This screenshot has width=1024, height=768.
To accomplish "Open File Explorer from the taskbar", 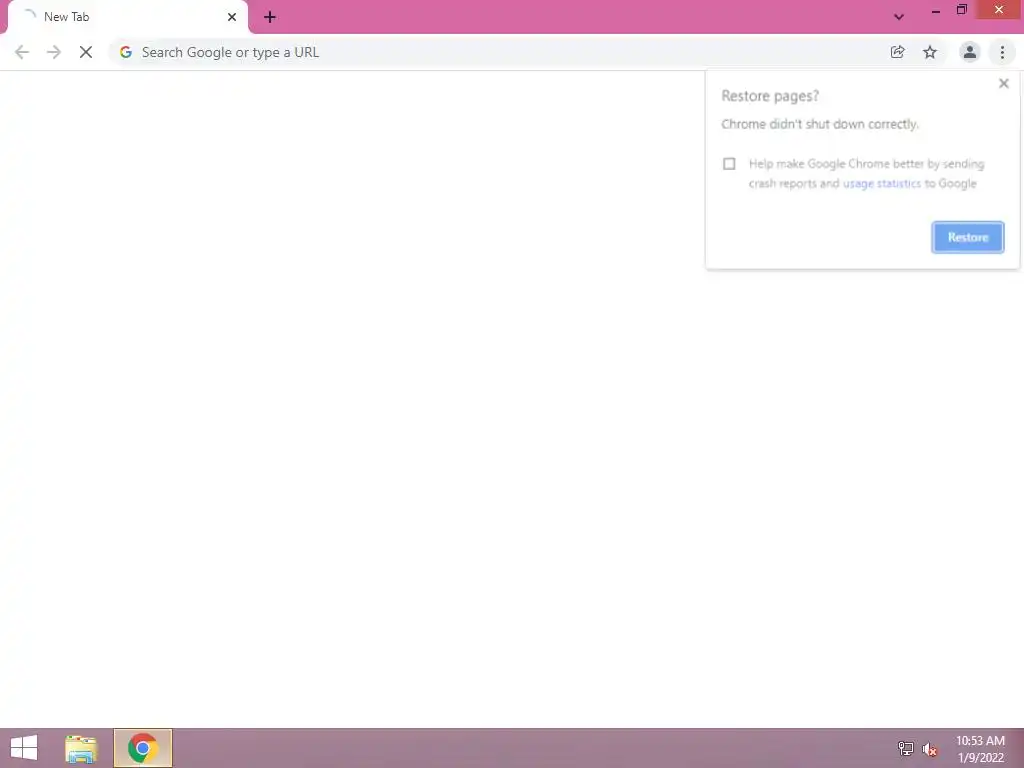I will pyautogui.click(x=81, y=748).
